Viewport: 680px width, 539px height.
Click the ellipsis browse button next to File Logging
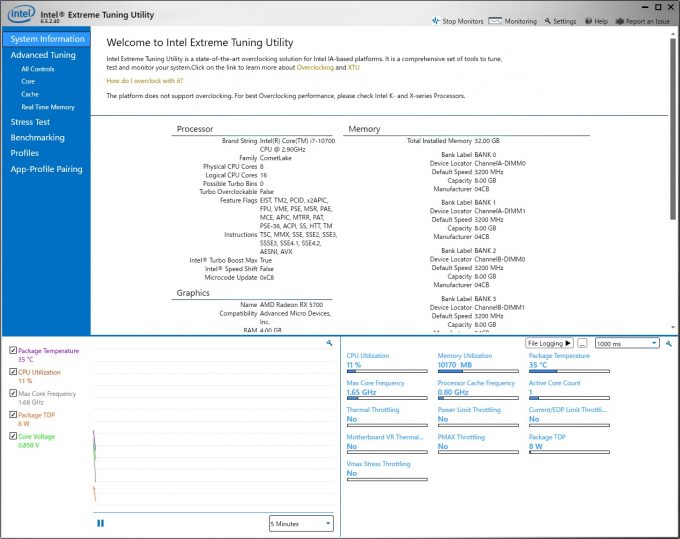click(x=582, y=343)
